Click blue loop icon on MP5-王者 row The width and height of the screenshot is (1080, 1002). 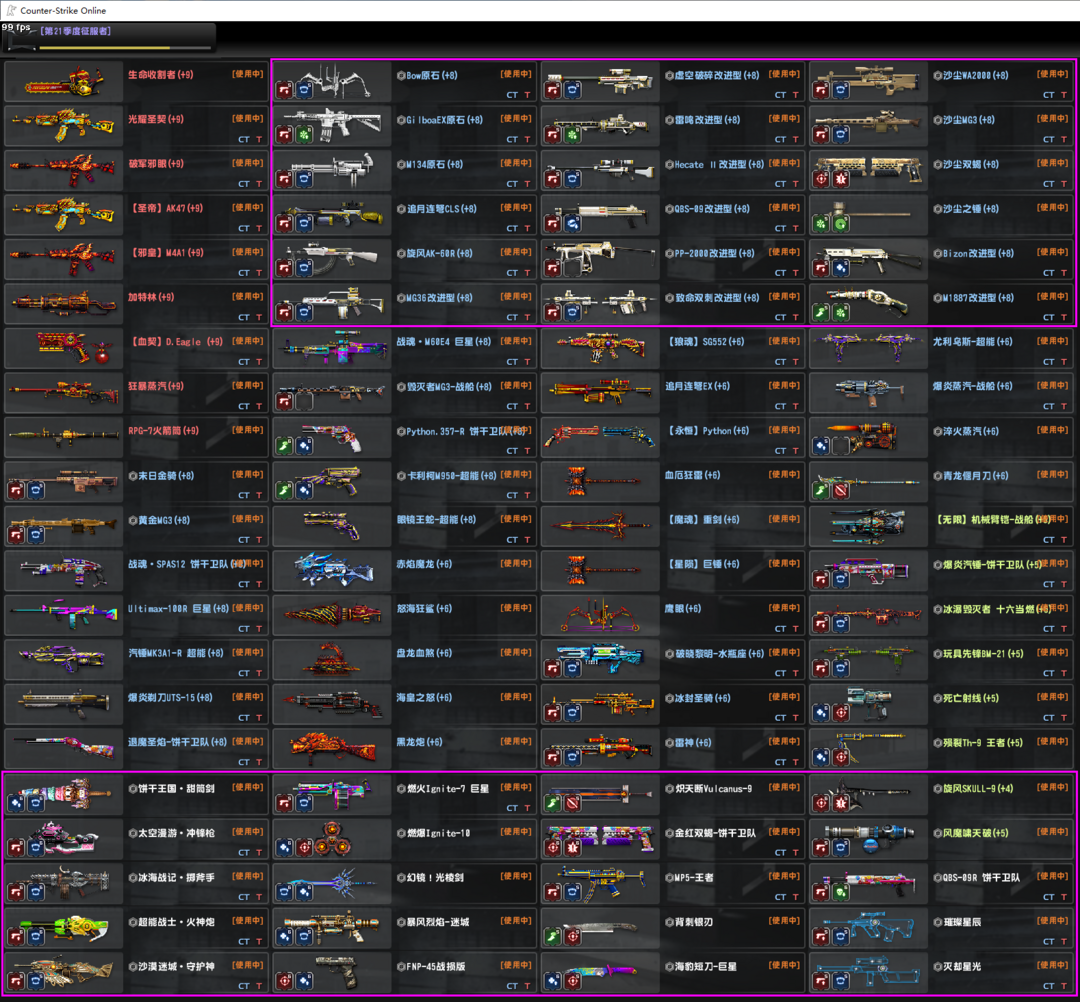572,892
